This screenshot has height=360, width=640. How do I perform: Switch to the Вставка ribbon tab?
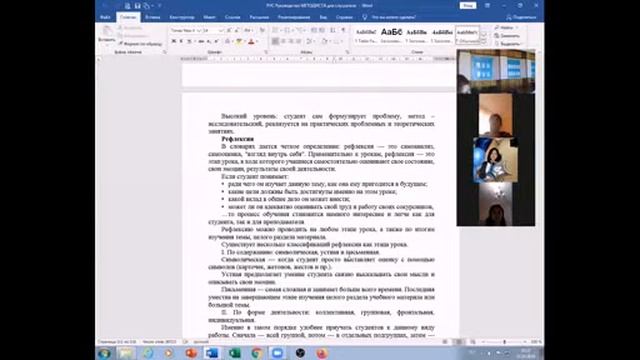pyautogui.click(x=152, y=17)
